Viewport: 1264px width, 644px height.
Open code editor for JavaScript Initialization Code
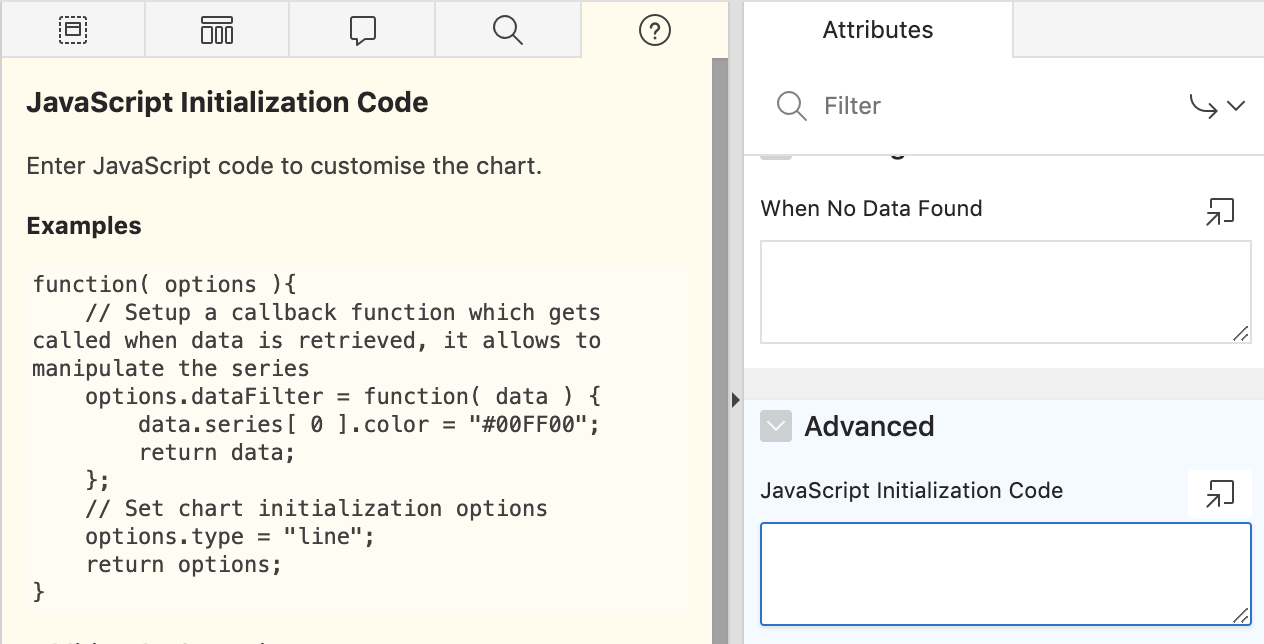(1220, 492)
